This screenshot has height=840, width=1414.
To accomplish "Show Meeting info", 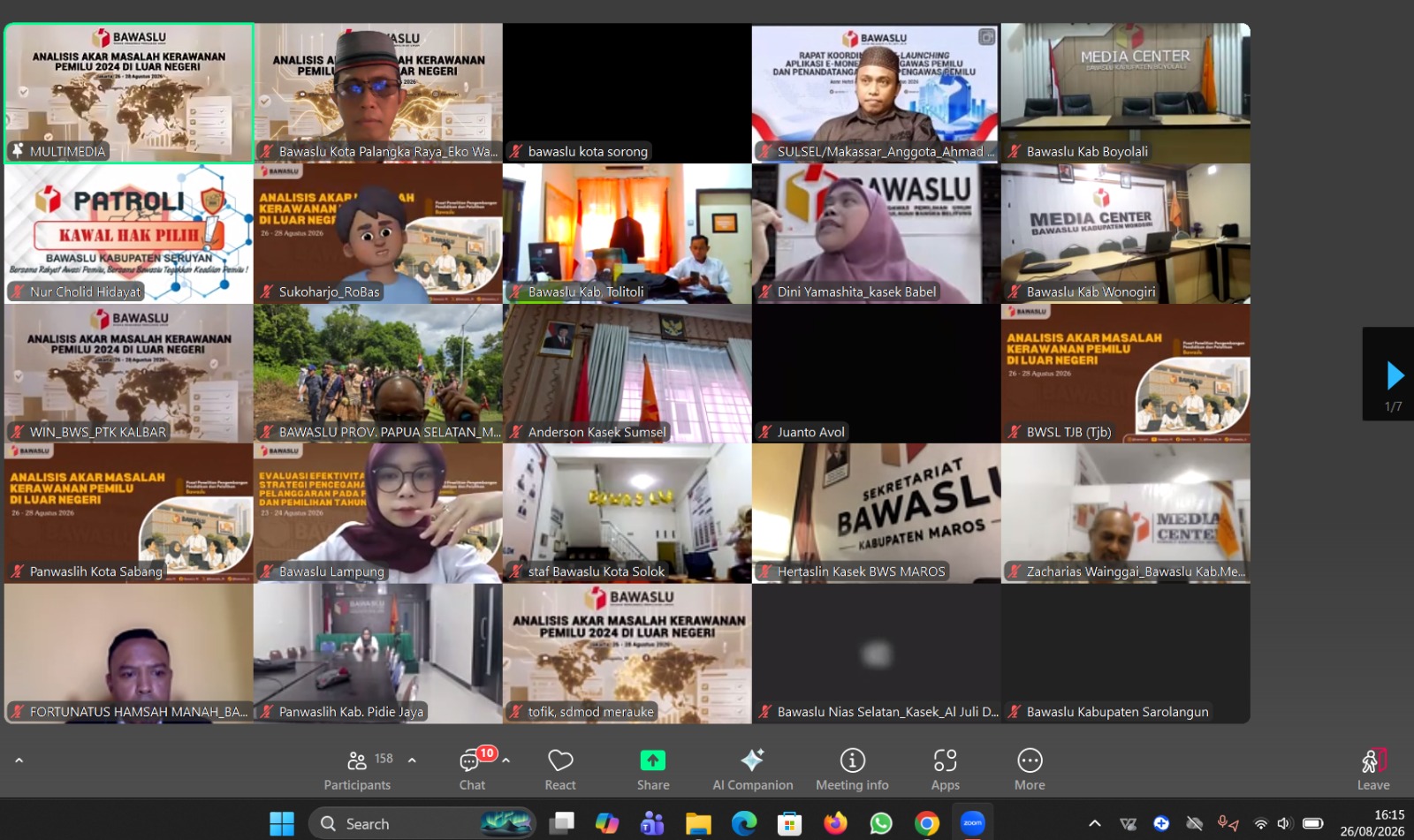I will click(x=852, y=769).
